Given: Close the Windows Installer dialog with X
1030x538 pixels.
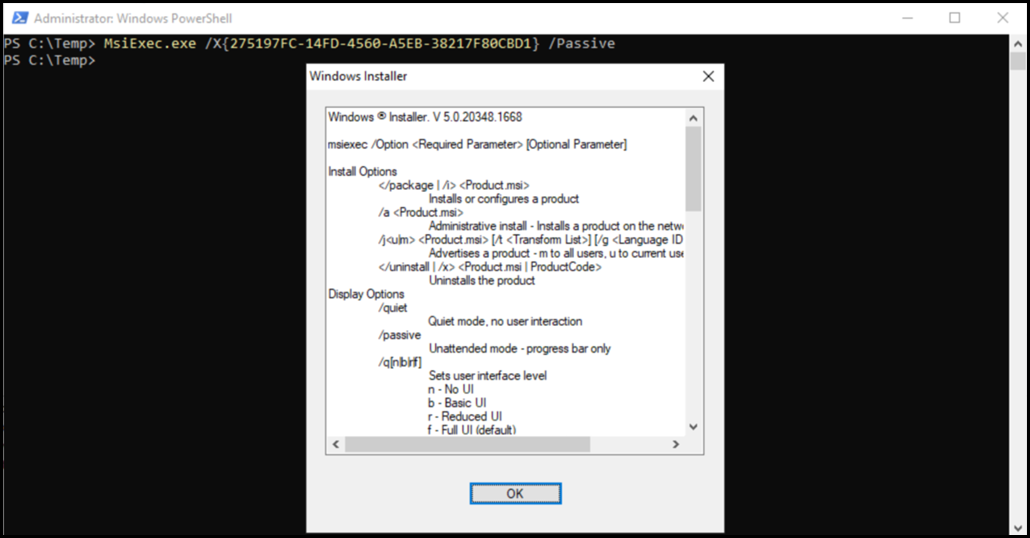Looking at the screenshot, I should click(708, 76).
